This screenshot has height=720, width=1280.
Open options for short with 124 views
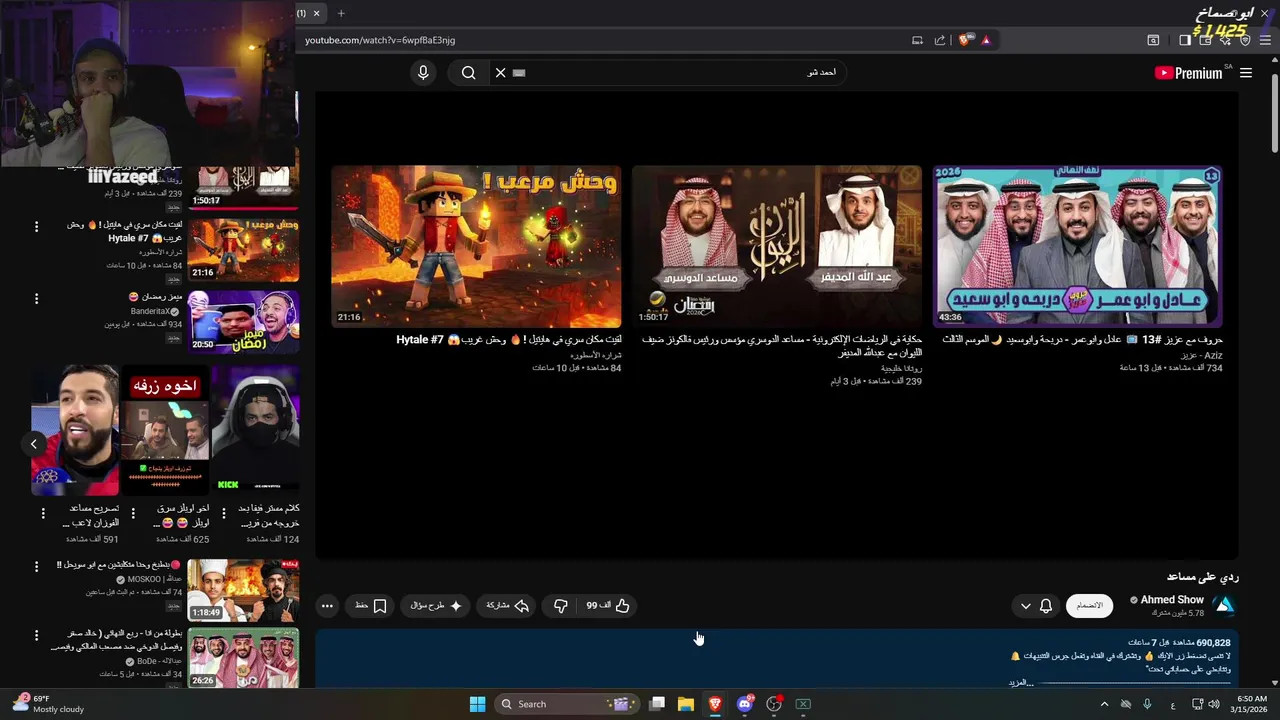(x=223, y=514)
